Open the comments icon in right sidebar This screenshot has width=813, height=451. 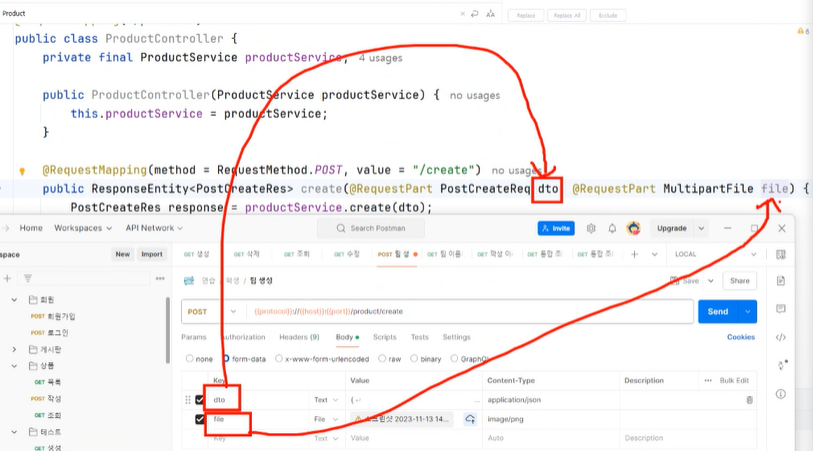(x=781, y=309)
